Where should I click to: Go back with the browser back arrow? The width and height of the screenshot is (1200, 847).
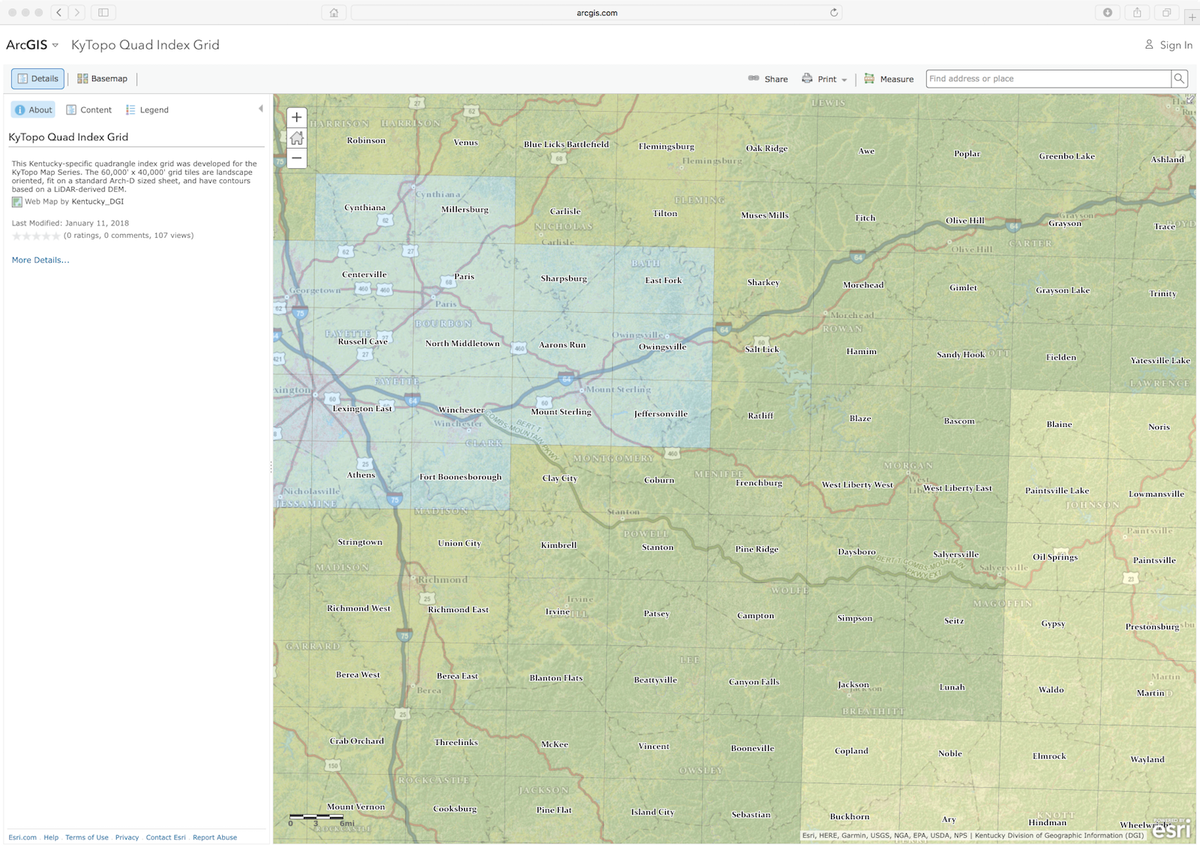(60, 12)
